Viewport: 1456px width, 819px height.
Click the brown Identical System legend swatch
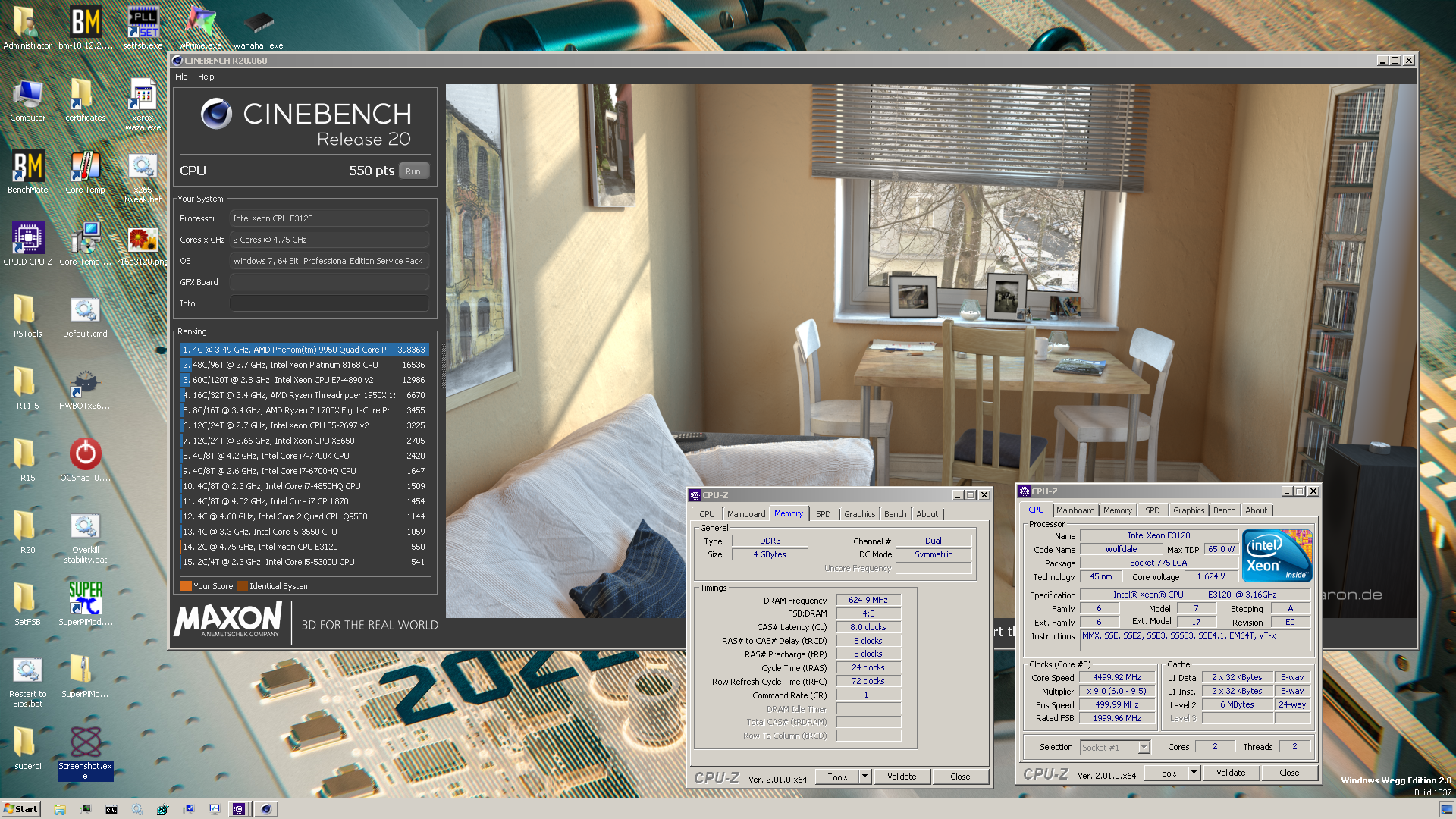pyautogui.click(x=242, y=586)
